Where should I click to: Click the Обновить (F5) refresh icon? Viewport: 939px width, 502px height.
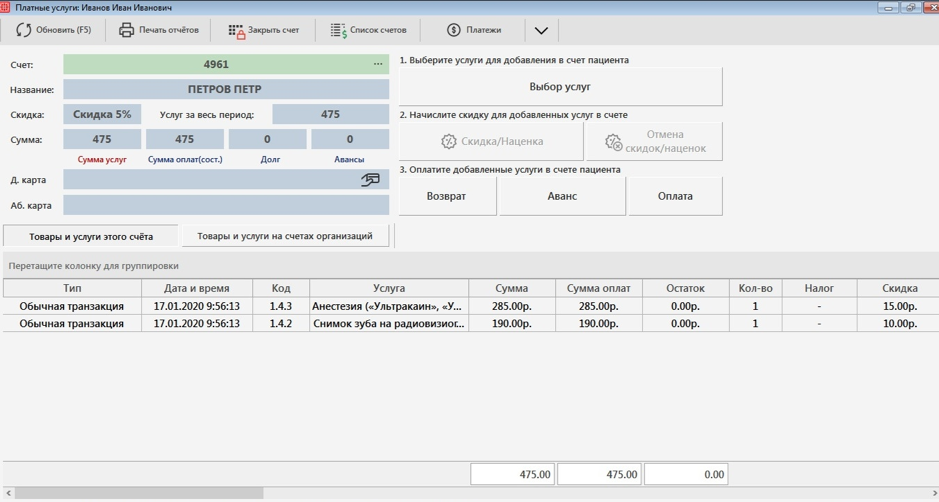click(23, 30)
